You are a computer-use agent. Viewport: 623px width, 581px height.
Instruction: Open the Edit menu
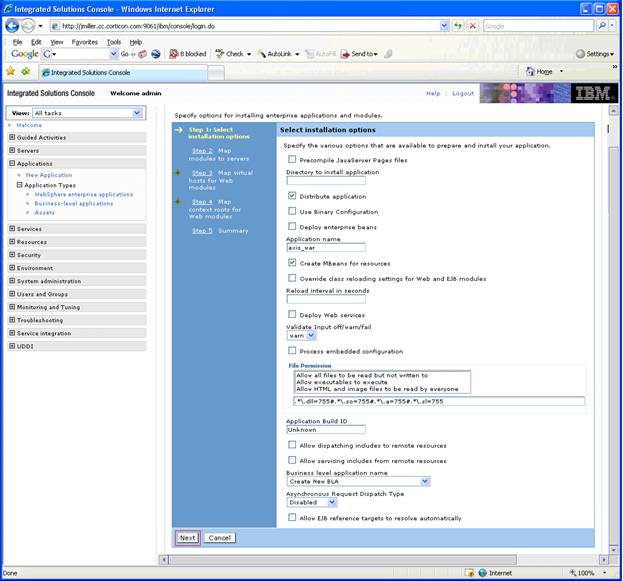(36, 42)
